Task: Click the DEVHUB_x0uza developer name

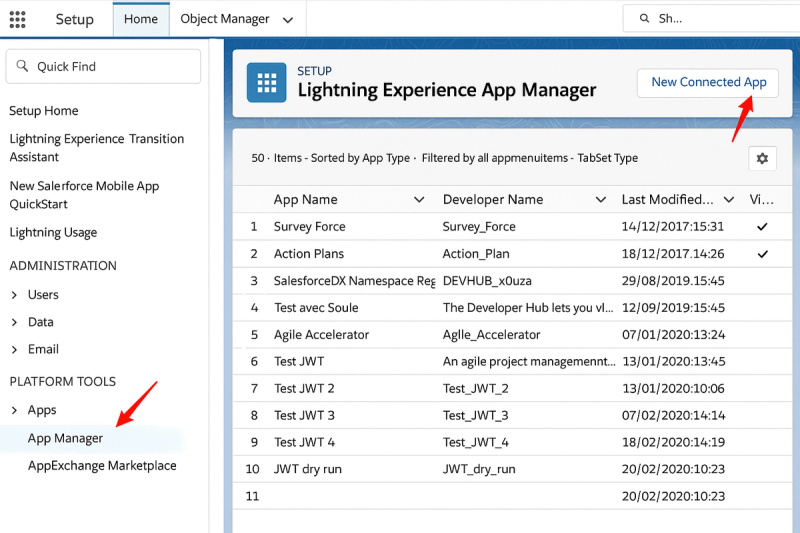Action: pos(487,281)
